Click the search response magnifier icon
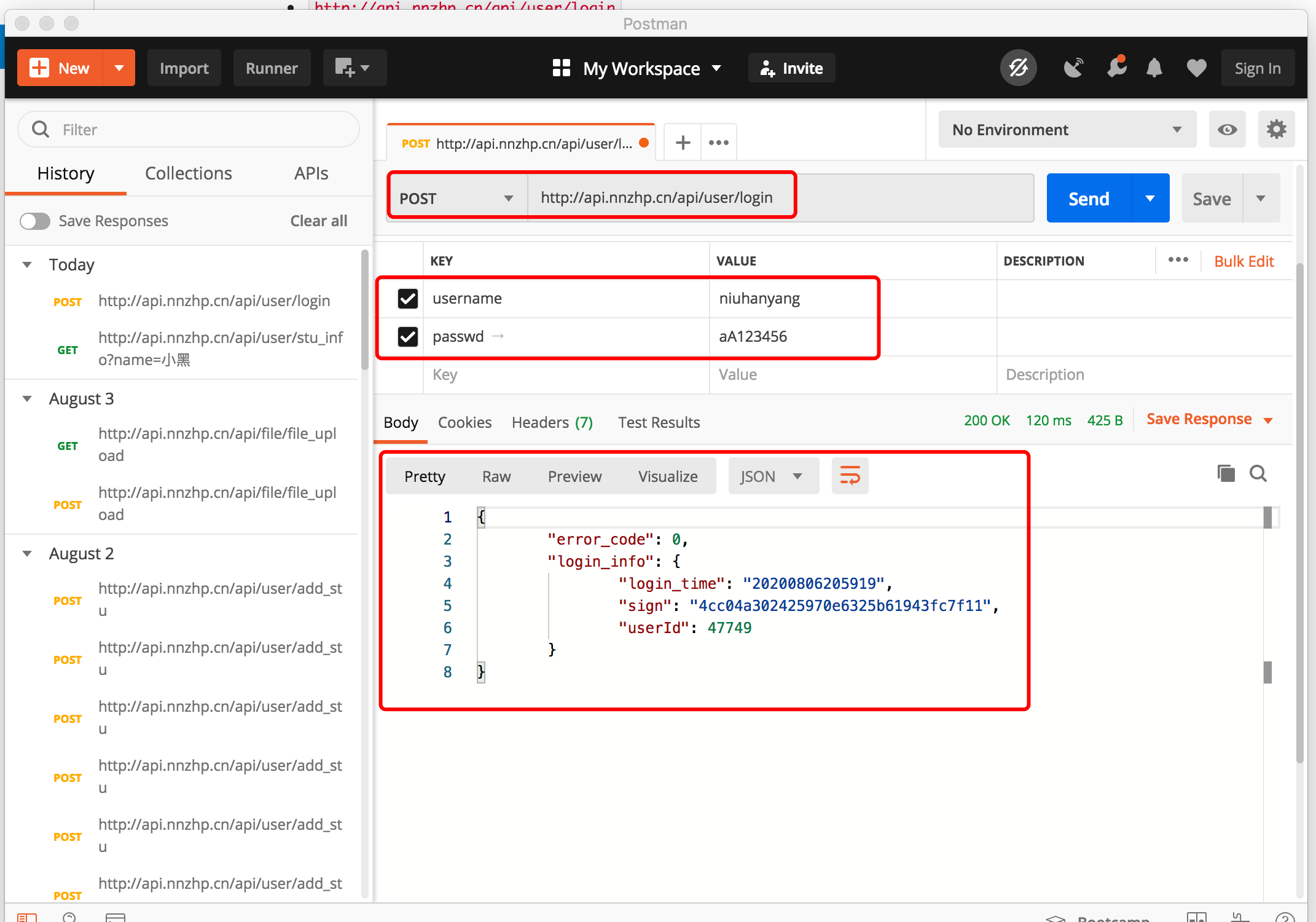Screen dimensions: 1316x922 coord(1258,473)
